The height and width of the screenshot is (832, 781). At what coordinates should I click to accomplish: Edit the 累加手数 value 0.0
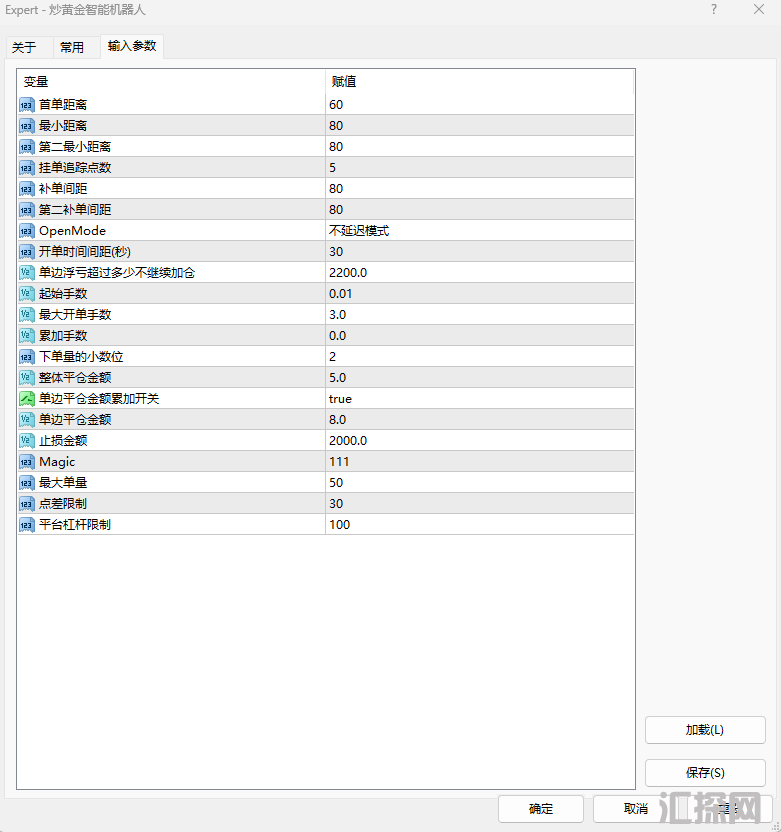tap(480, 335)
